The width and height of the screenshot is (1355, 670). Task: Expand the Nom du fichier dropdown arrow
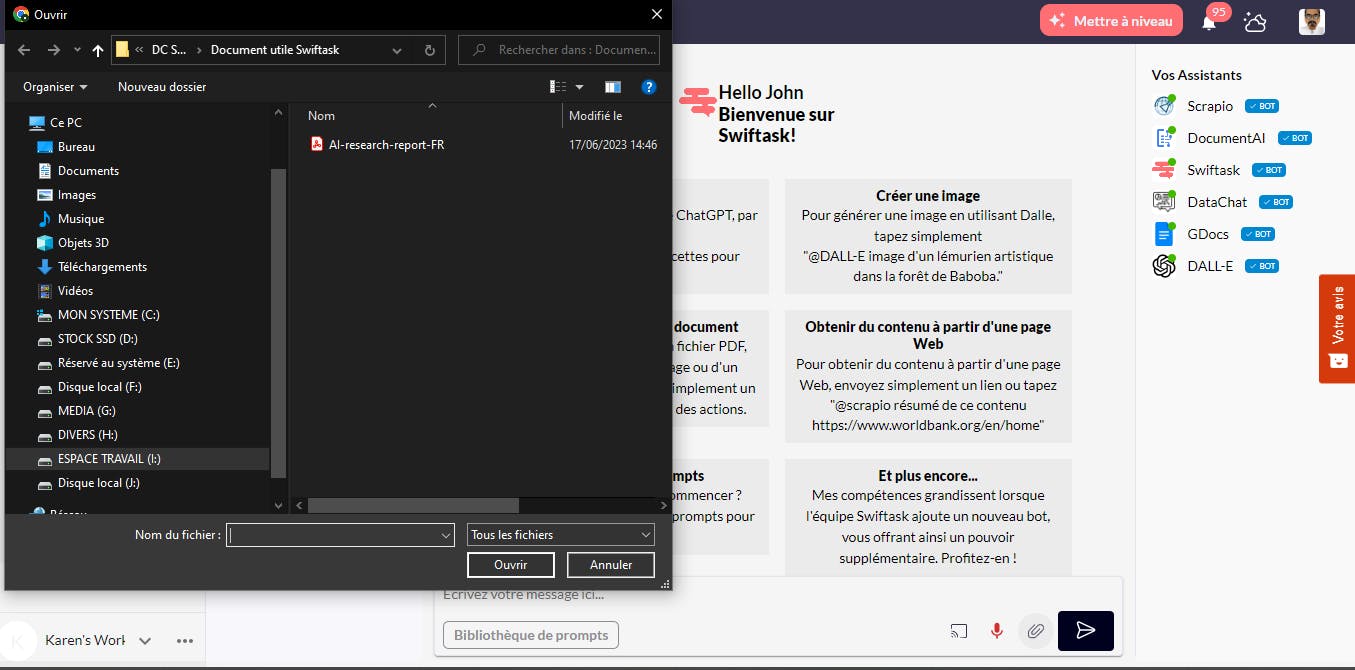point(446,535)
